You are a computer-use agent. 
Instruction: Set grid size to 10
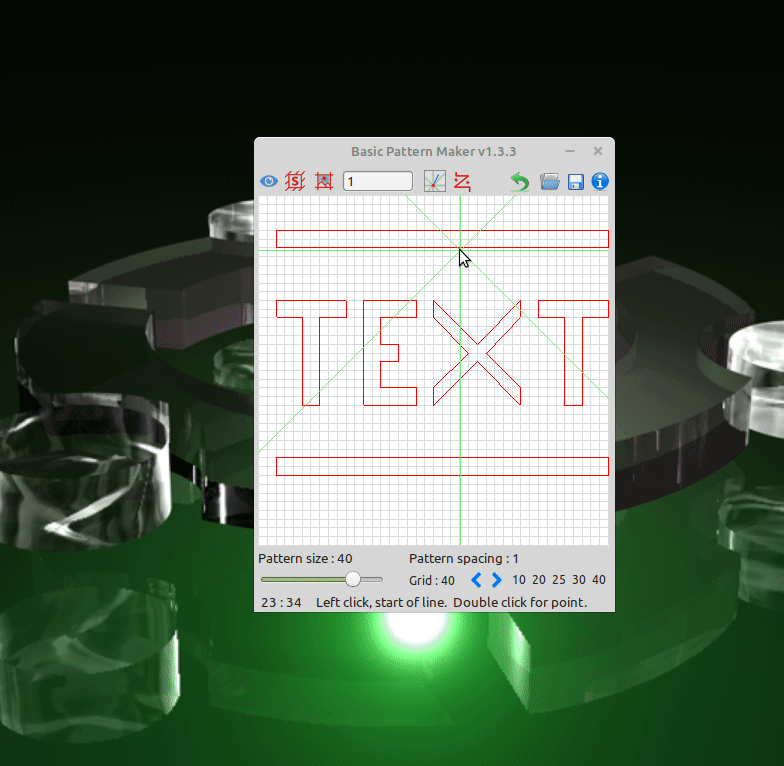tap(519, 580)
